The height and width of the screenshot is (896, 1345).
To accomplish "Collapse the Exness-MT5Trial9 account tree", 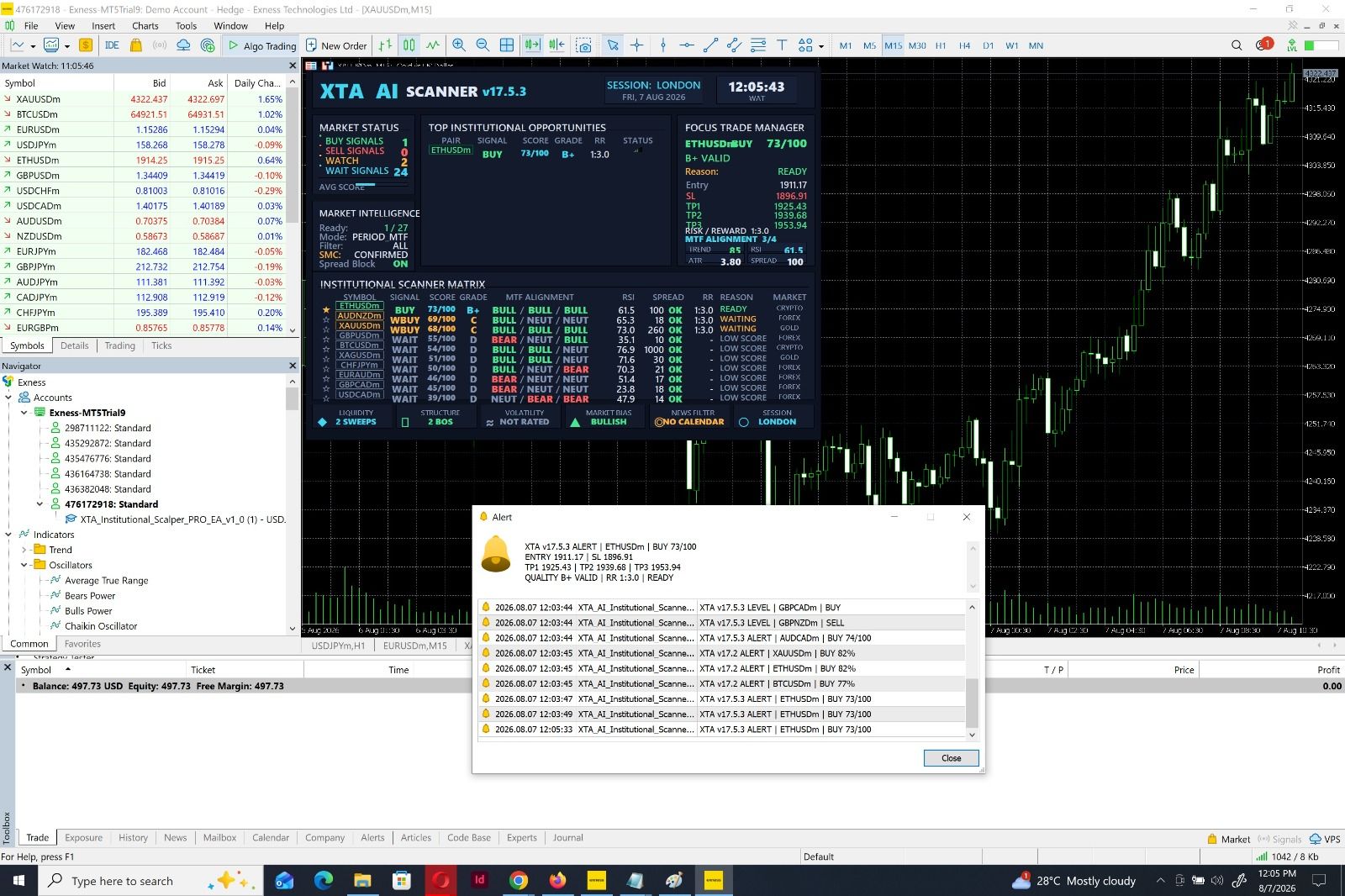I will pos(24,413).
